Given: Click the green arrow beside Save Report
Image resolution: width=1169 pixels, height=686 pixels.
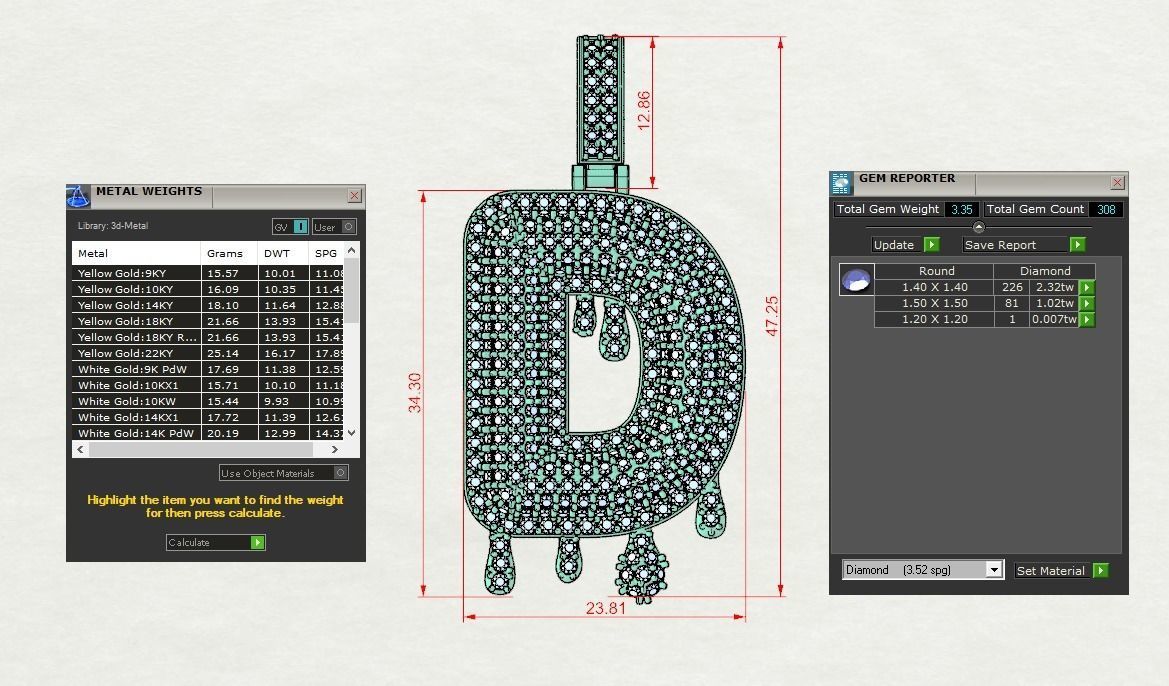Looking at the screenshot, I should 1077,245.
